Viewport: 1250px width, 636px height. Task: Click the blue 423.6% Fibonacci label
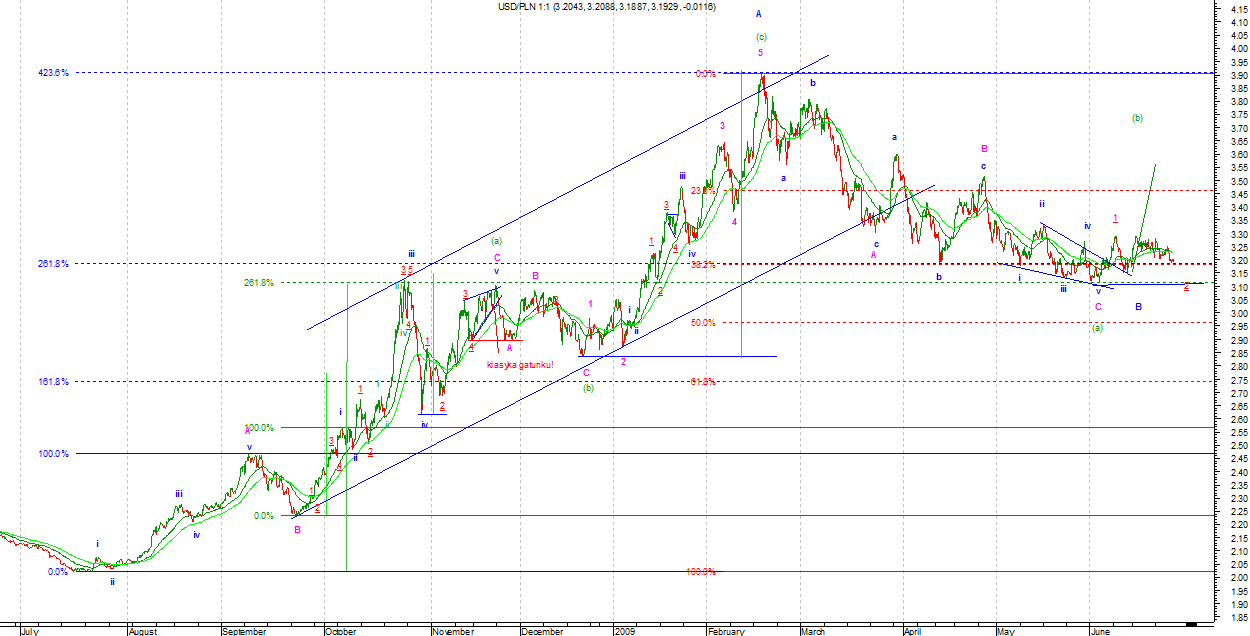click(53, 73)
